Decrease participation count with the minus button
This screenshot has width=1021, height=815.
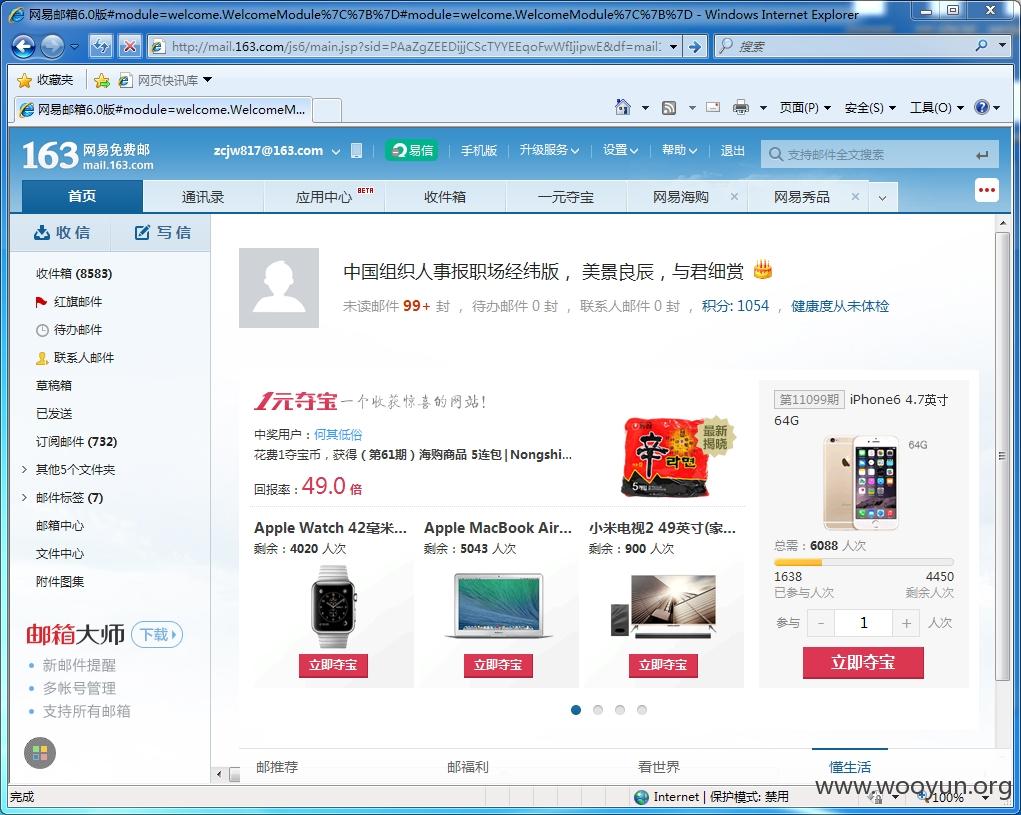pos(821,624)
